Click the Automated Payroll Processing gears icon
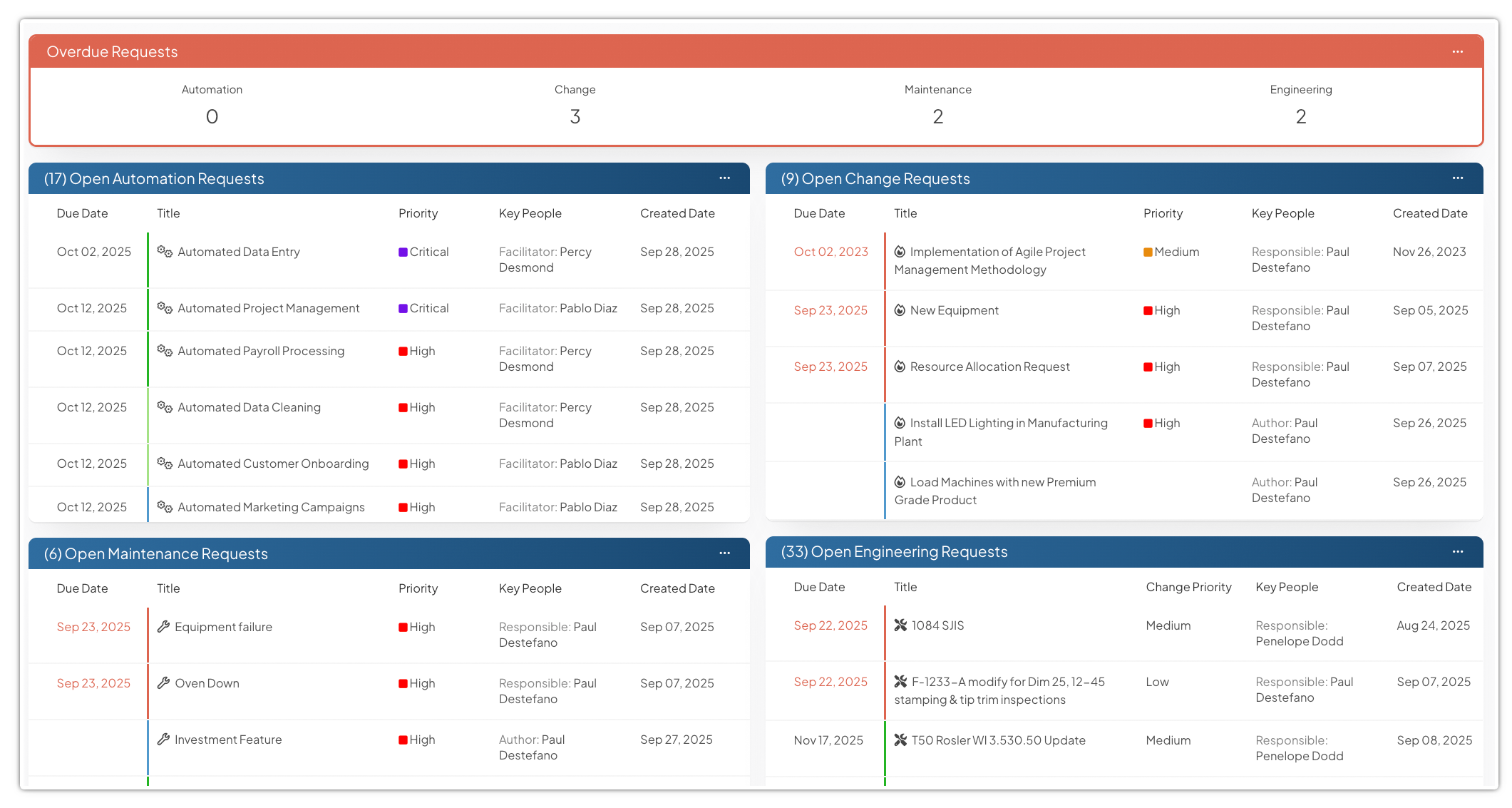The image size is (1512, 808). pos(165,351)
